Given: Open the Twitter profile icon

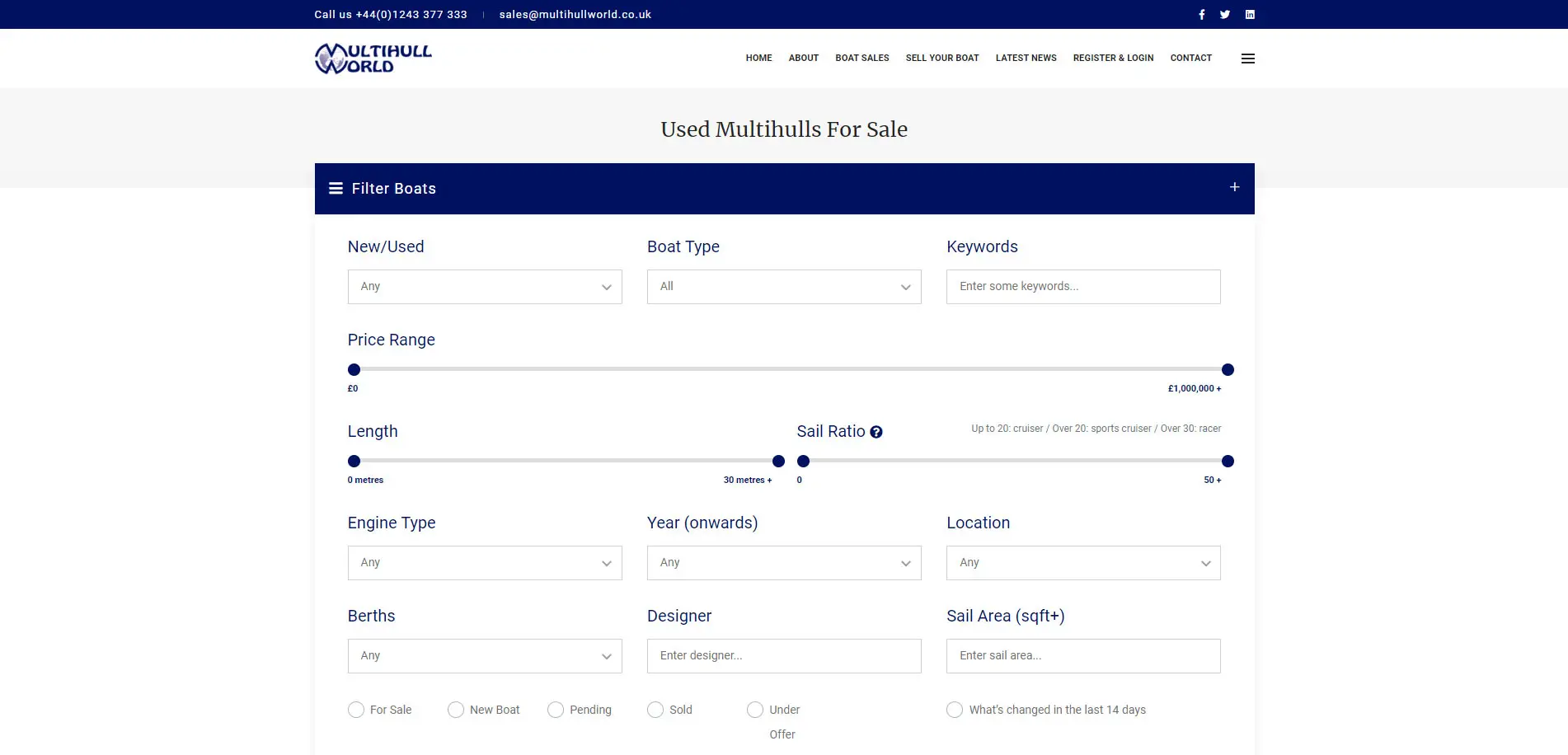Looking at the screenshot, I should coord(1225,15).
